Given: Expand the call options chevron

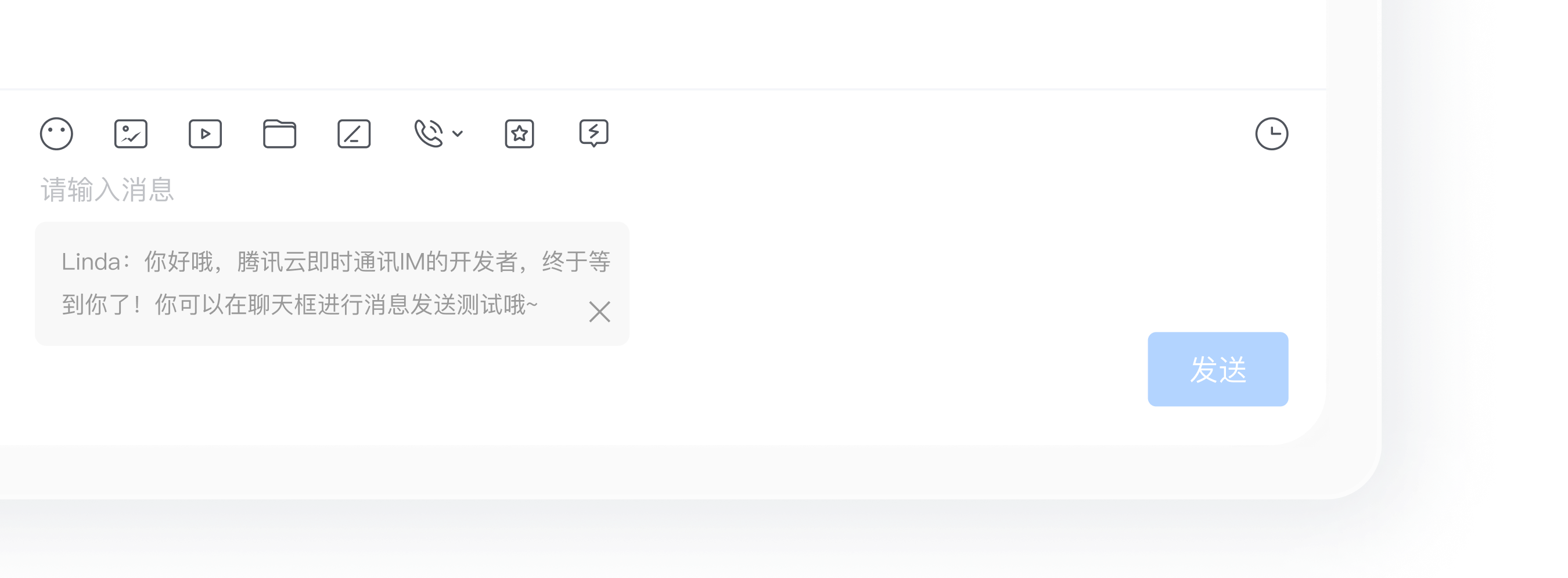Looking at the screenshot, I should point(458,134).
